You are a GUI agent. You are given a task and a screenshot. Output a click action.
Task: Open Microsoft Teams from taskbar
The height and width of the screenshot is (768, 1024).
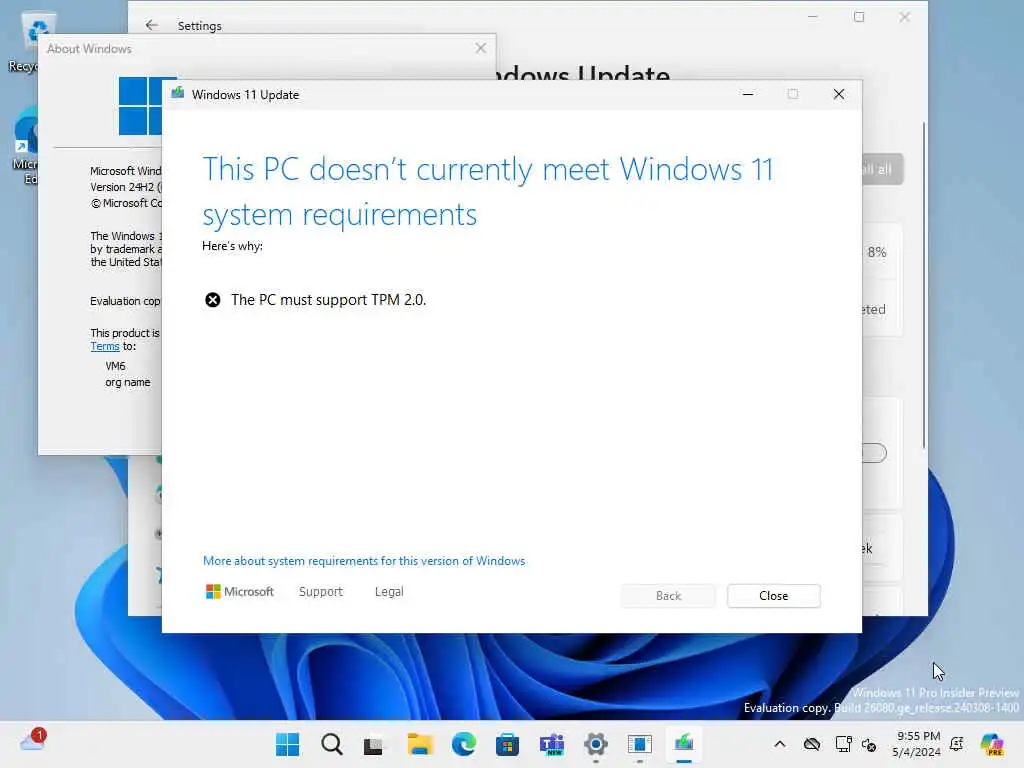coord(552,744)
